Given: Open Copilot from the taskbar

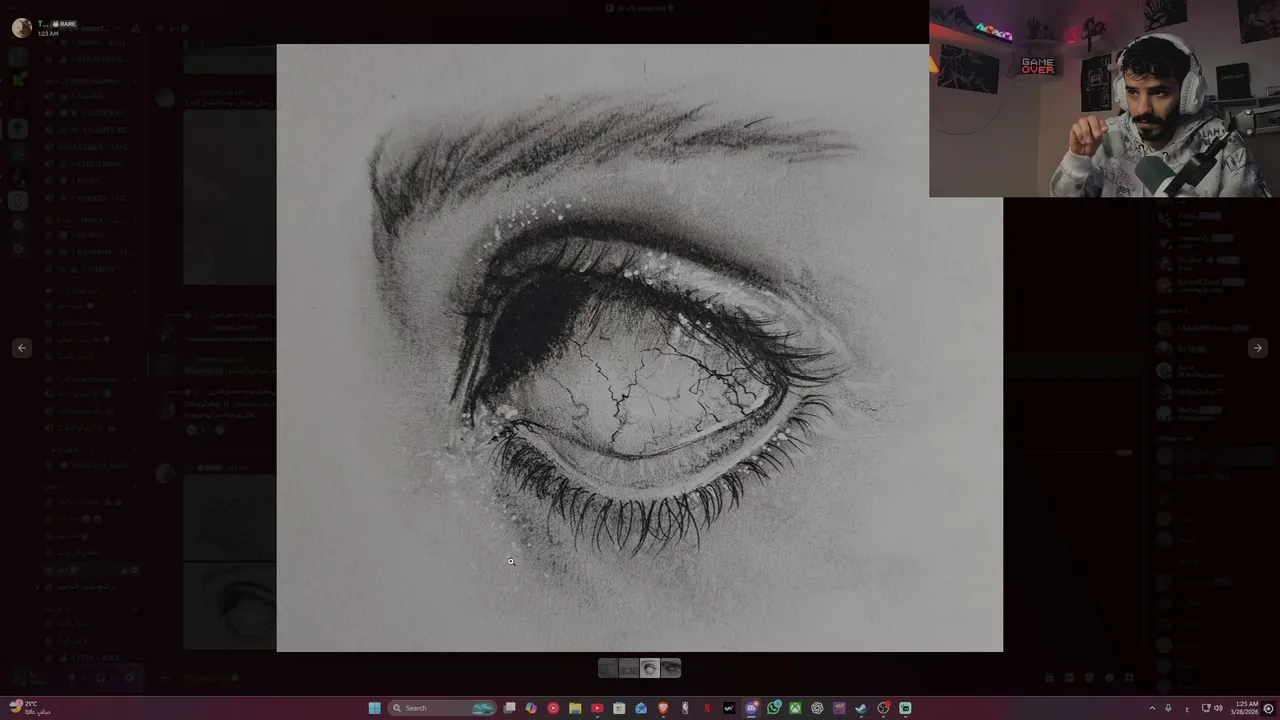Looking at the screenshot, I should (x=531, y=708).
